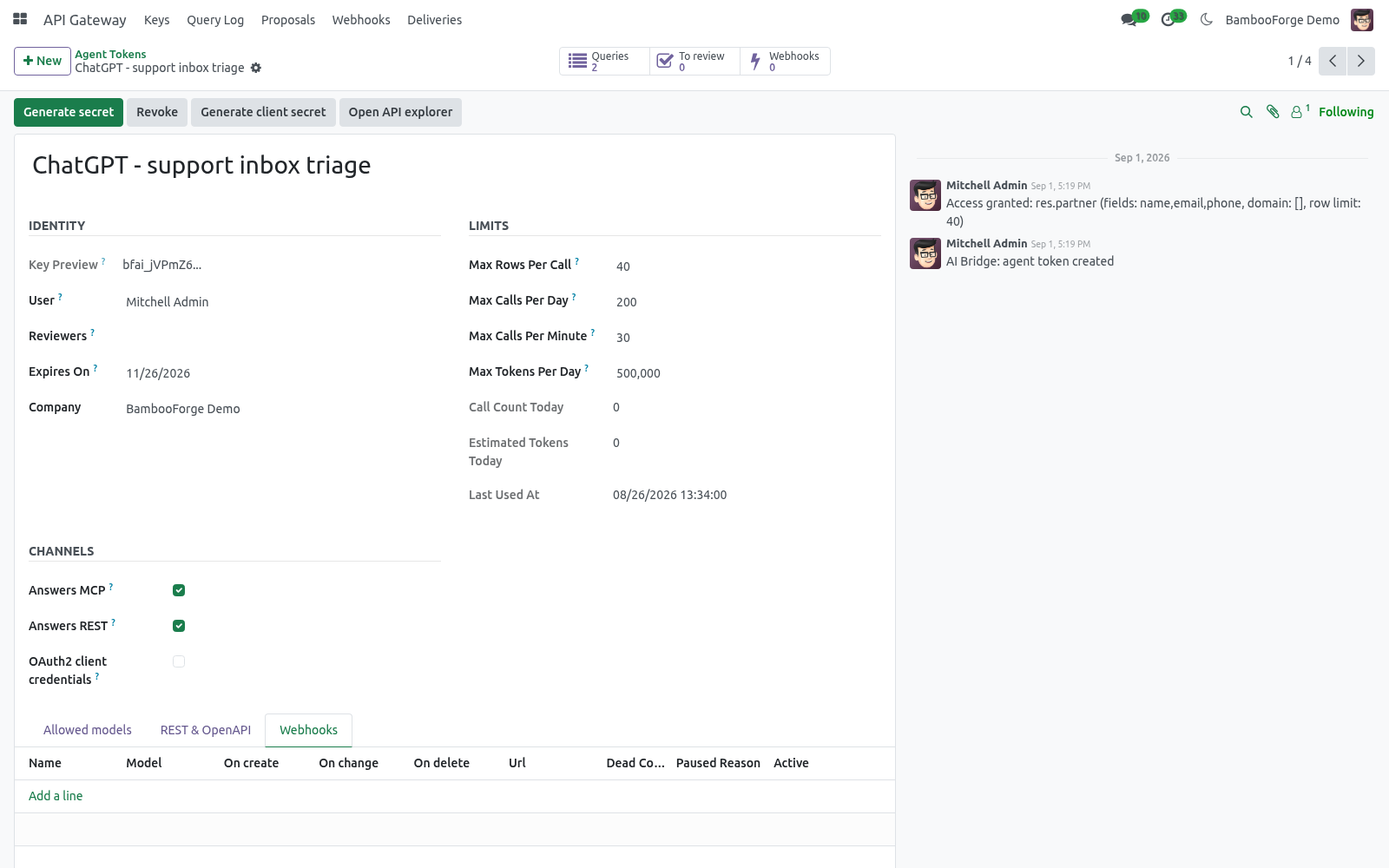Uncheck the Answers MCP checkbox
Screen dimensions: 1389x868
pyautogui.click(x=179, y=590)
